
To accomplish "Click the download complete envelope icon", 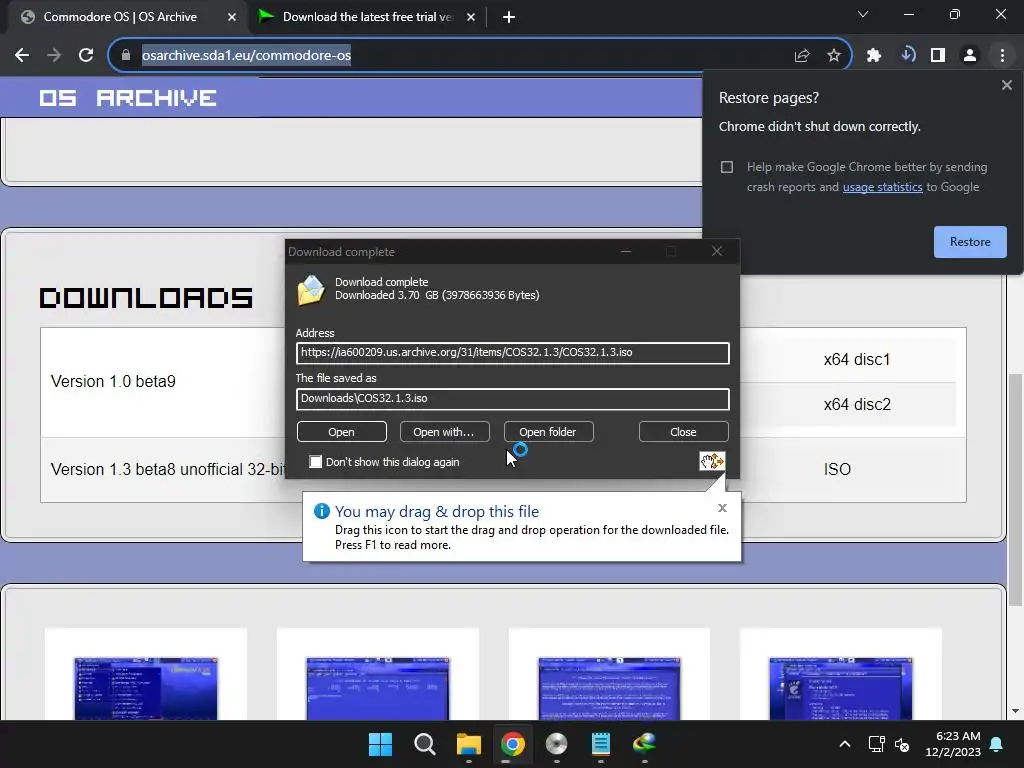I will coord(311,290).
